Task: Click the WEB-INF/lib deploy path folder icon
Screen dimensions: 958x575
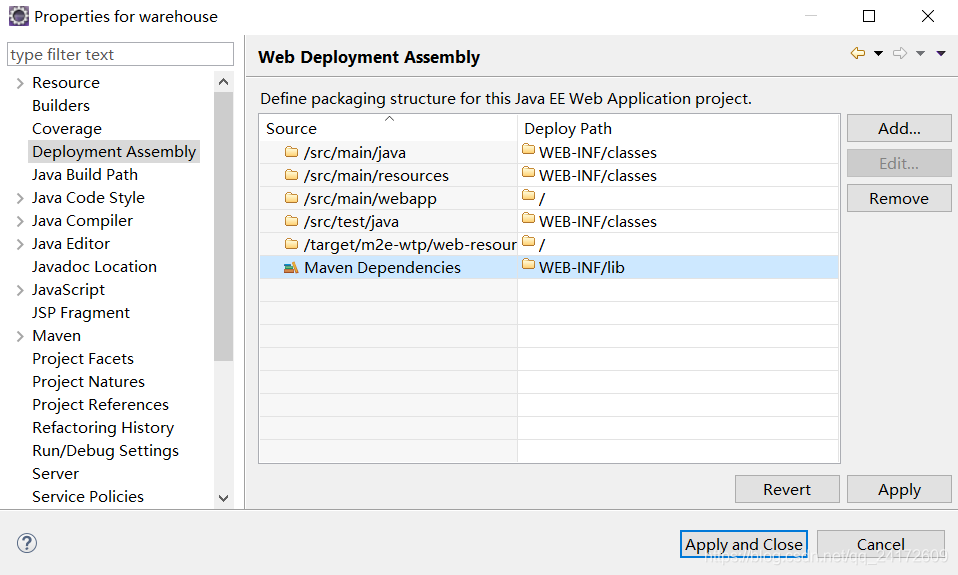Action: [528, 266]
